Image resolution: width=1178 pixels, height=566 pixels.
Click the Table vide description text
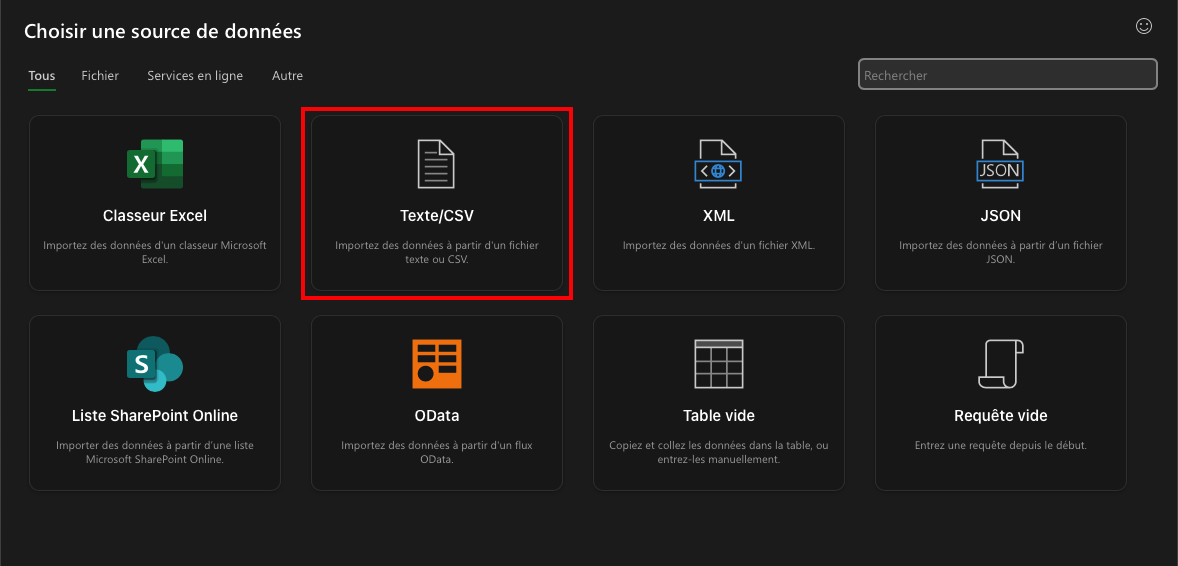[x=718, y=452]
